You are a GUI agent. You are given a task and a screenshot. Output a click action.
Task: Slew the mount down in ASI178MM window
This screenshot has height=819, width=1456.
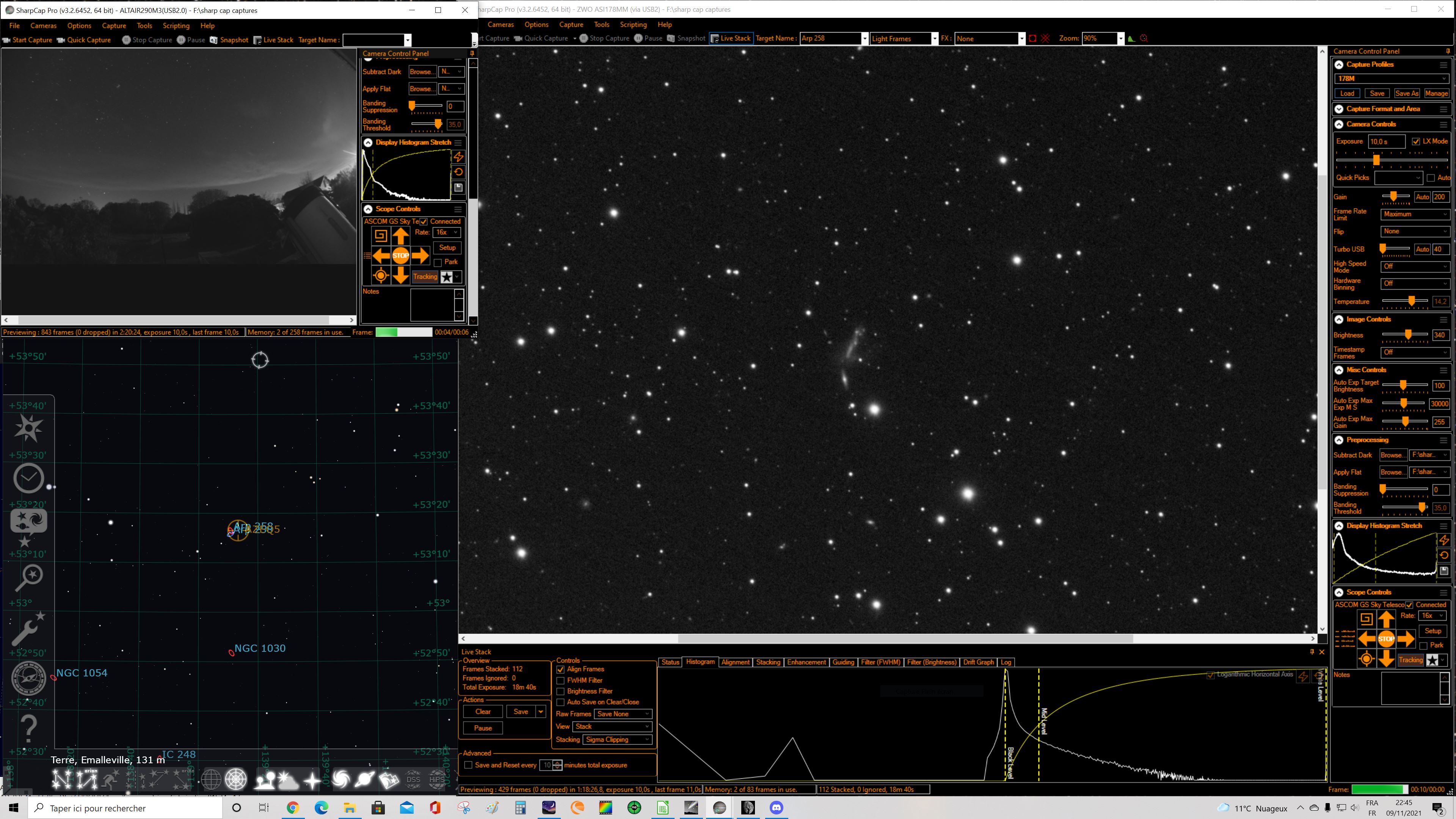1386,659
